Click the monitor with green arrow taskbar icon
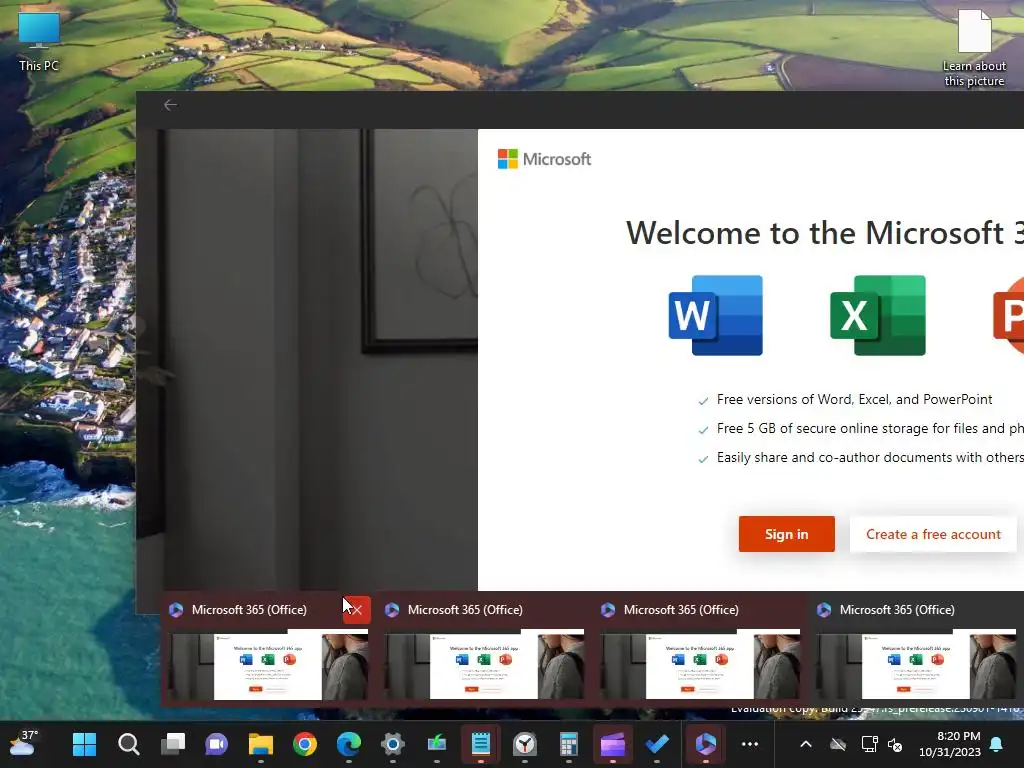The width and height of the screenshot is (1024, 768). pyautogui.click(x=437, y=744)
